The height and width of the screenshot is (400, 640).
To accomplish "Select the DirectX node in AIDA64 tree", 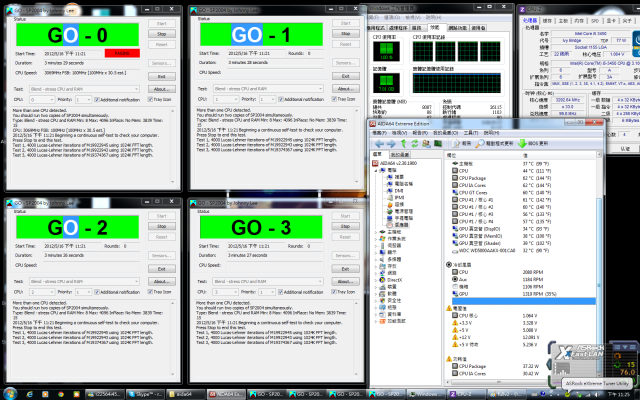I will 391,280.
